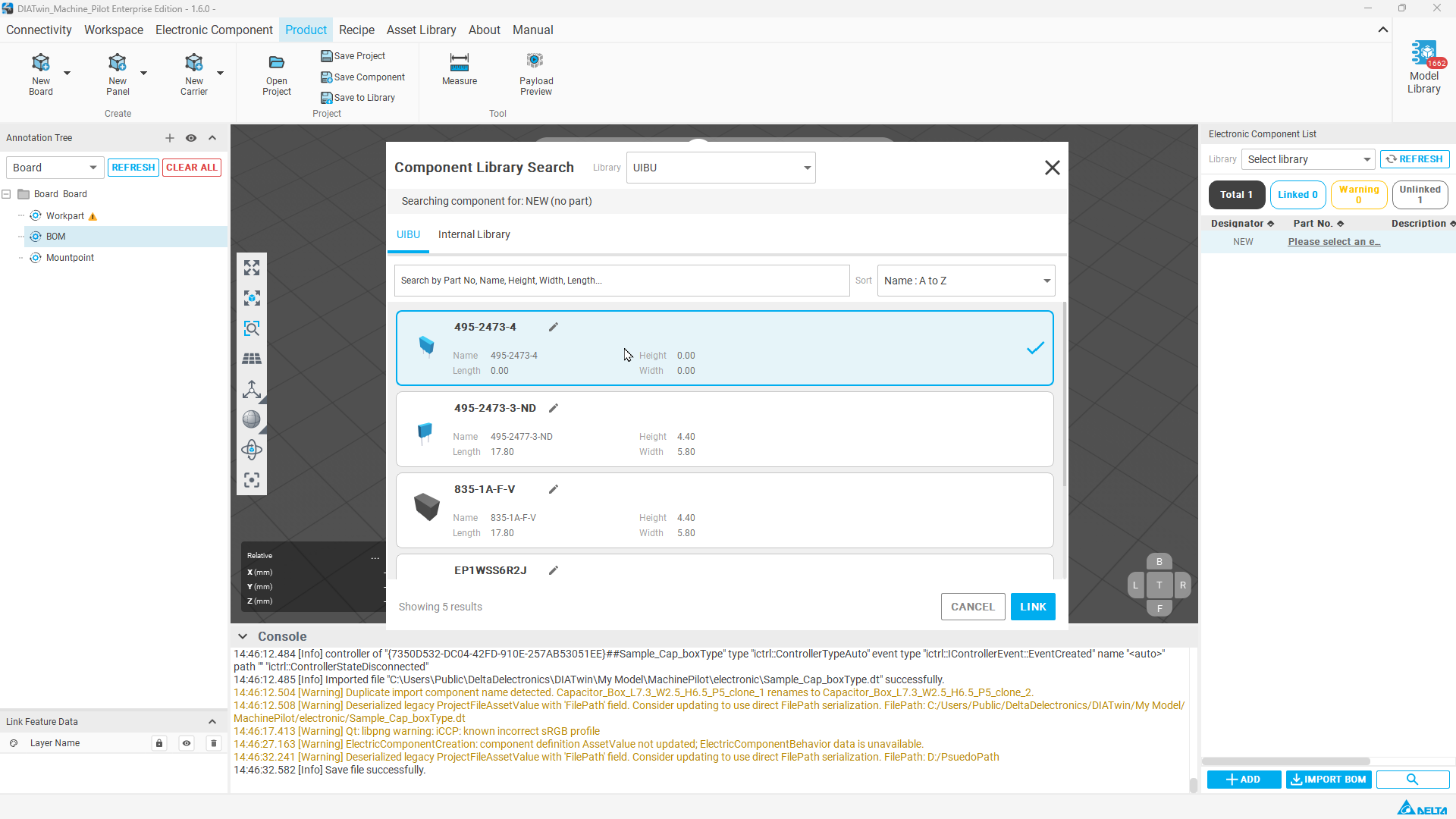Open the Asset Library menu
Viewport: 1456px width, 819px height.
pos(421,30)
